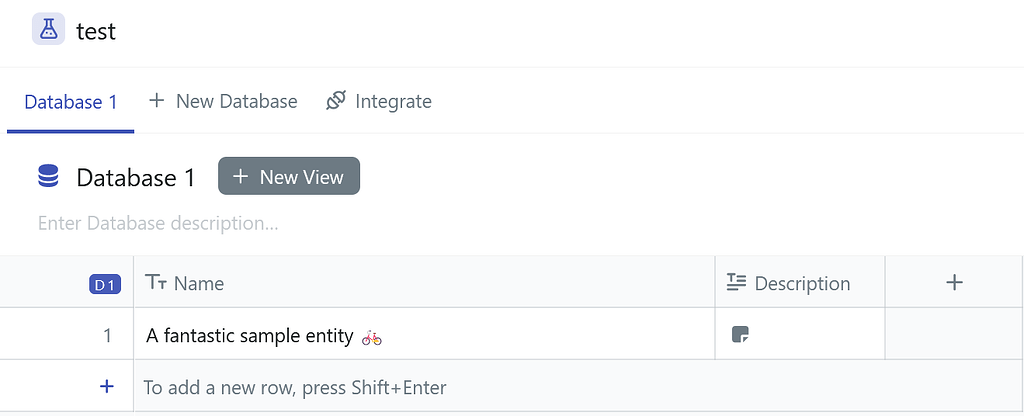The height and width of the screenshot is (416, 1024).
Task: Click the plus icon to add column
Action: pos(954,283)
